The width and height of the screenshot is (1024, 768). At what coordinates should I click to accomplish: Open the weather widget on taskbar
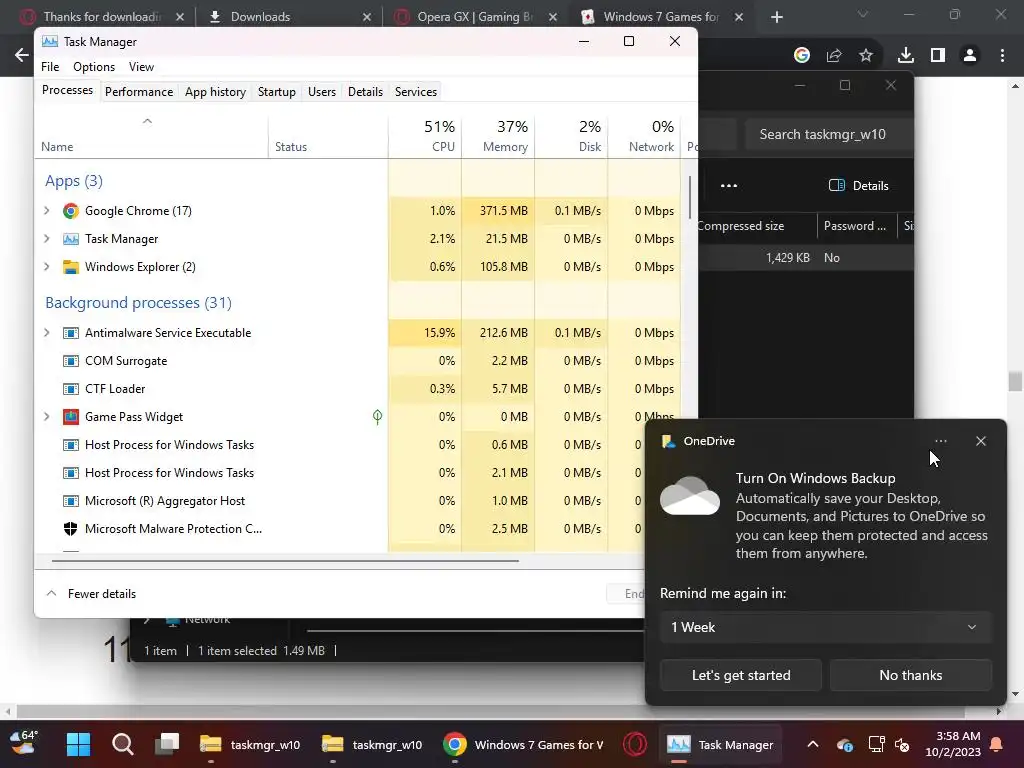24,743
